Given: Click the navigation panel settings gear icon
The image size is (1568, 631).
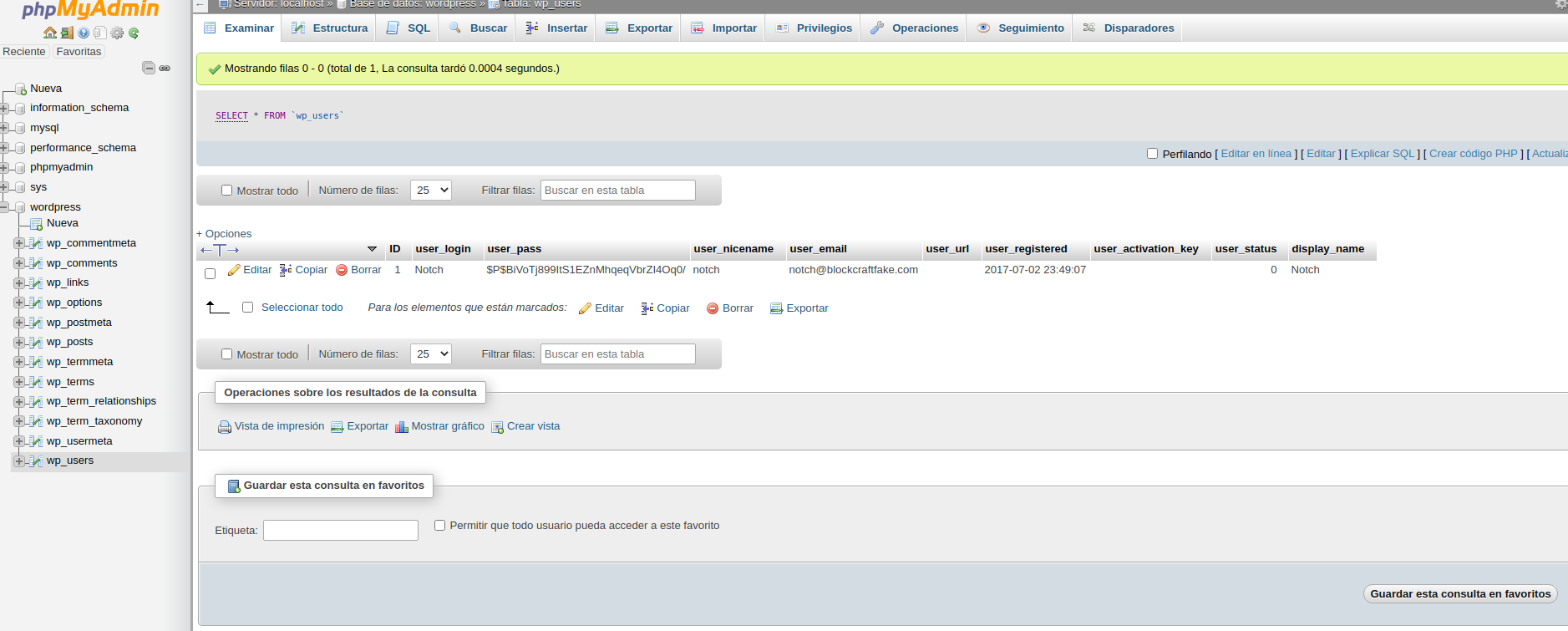Looking at the screenshot, I should (117, 33).
